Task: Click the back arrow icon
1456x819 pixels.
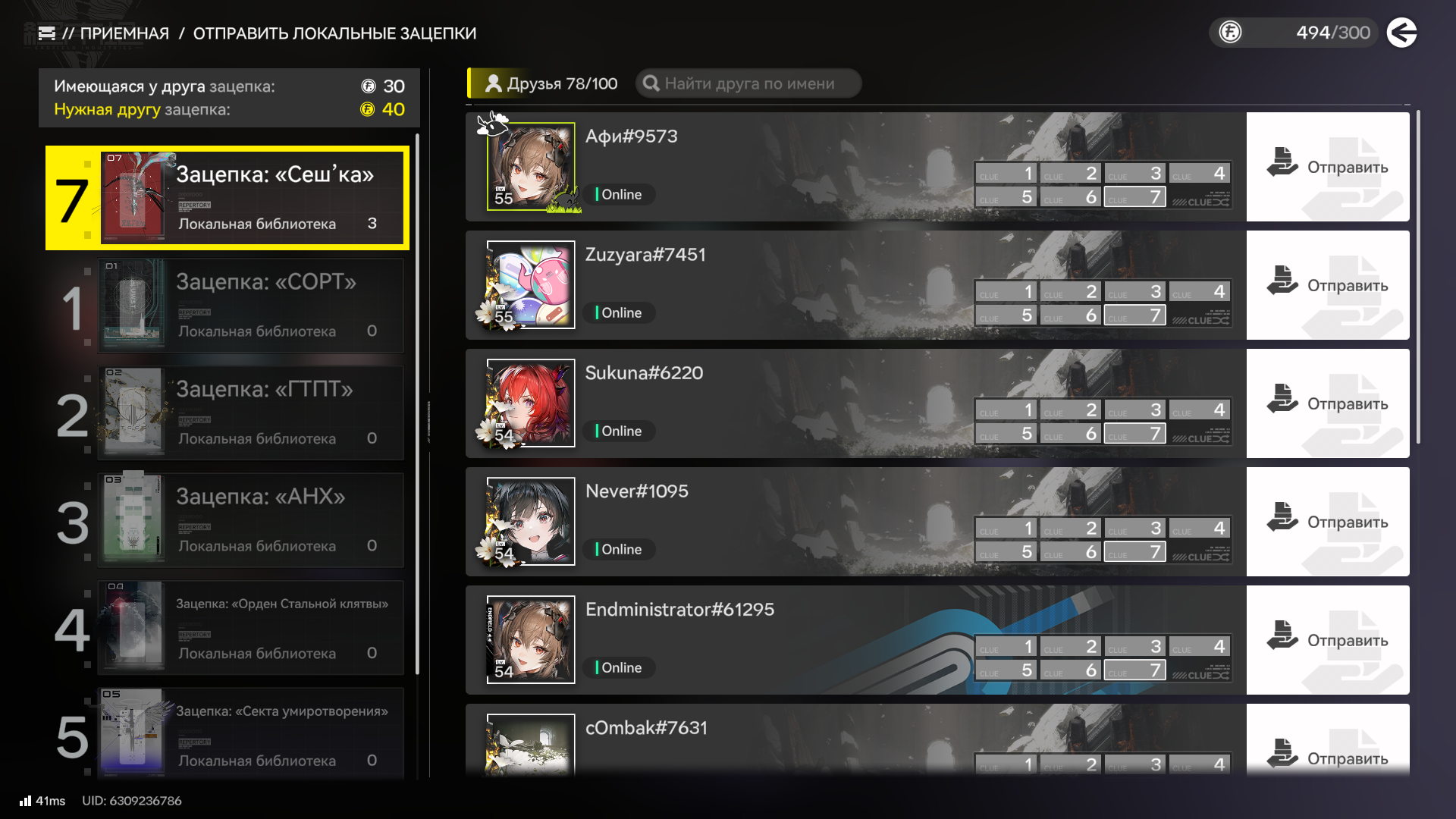Action: coord(1401,33)
